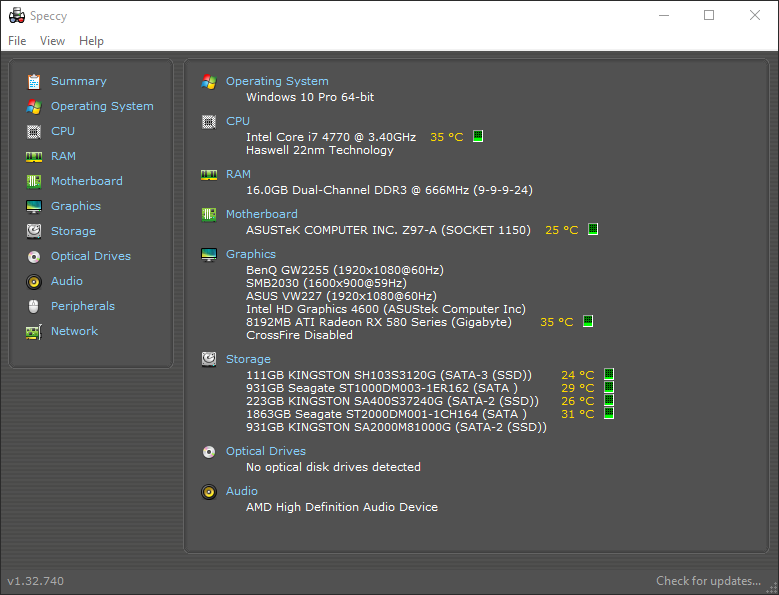
Task: Click temperature indicator for Seagate ST1000DM003 drive
Action: [x=609, y=387]
